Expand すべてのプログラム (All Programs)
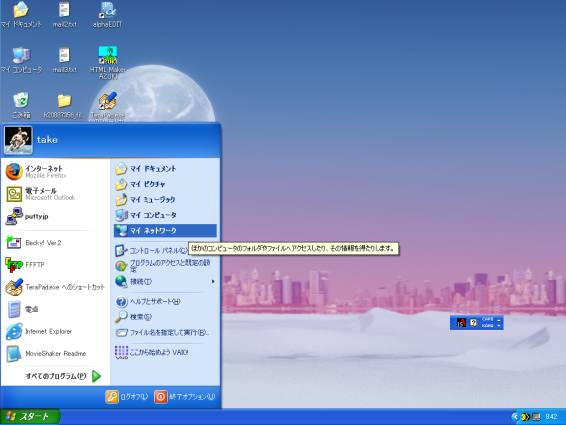 click(x=62, y=376)
